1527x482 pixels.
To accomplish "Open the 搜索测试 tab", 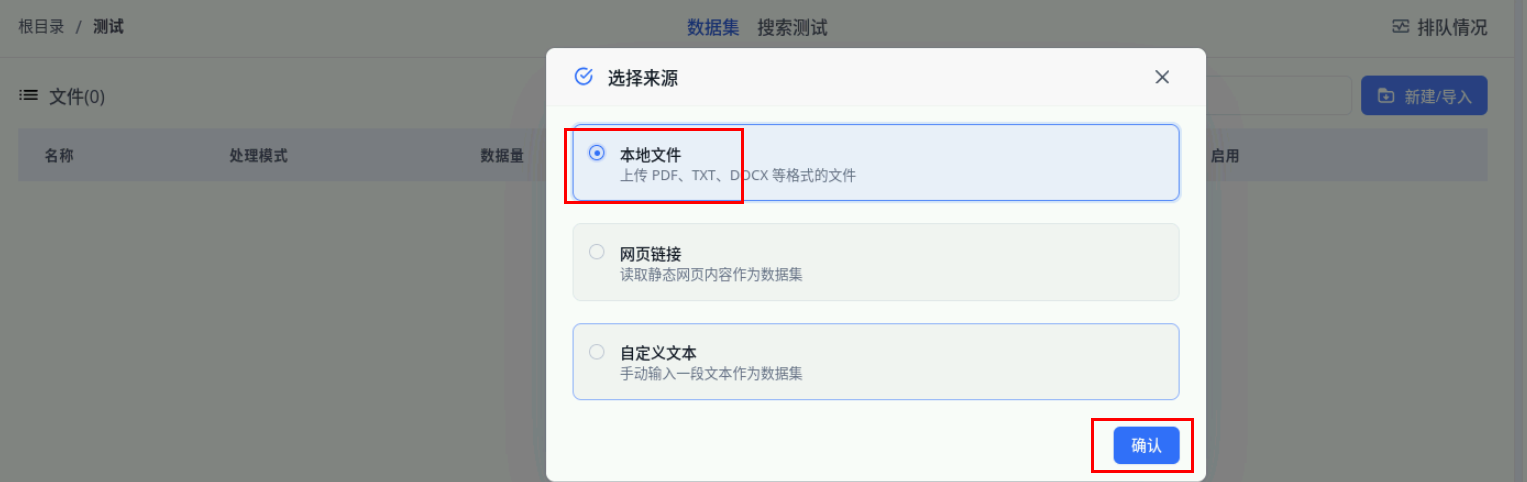I will pyautogui.click(x=792, y=28).
